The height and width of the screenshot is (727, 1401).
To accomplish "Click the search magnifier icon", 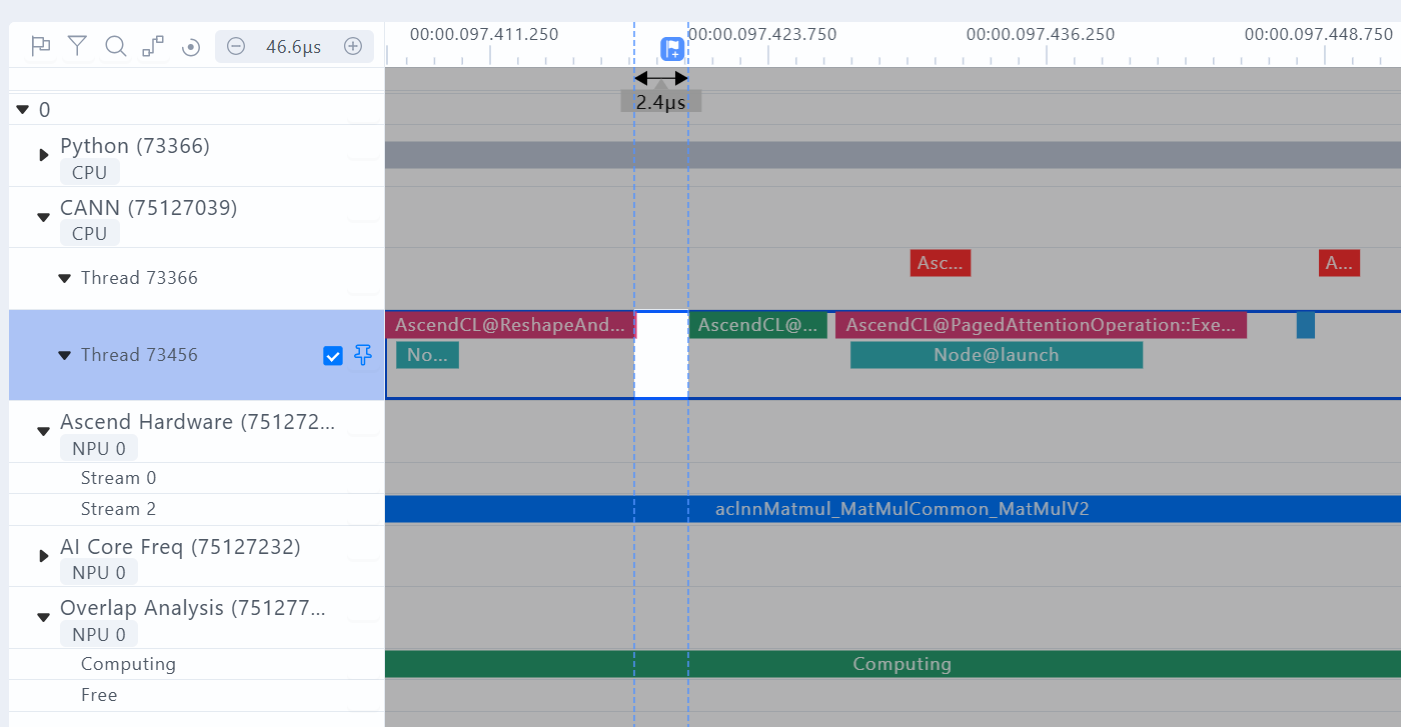I will pos(116,46).
